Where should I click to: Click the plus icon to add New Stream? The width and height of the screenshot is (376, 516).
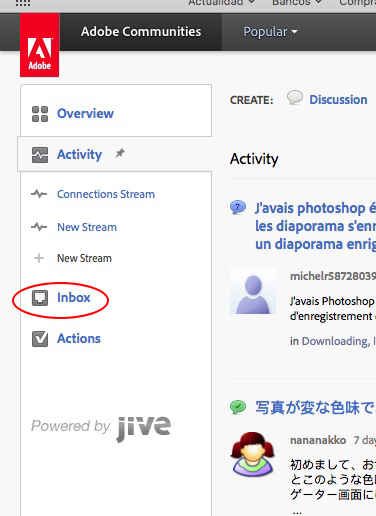(x=39, y=258)
